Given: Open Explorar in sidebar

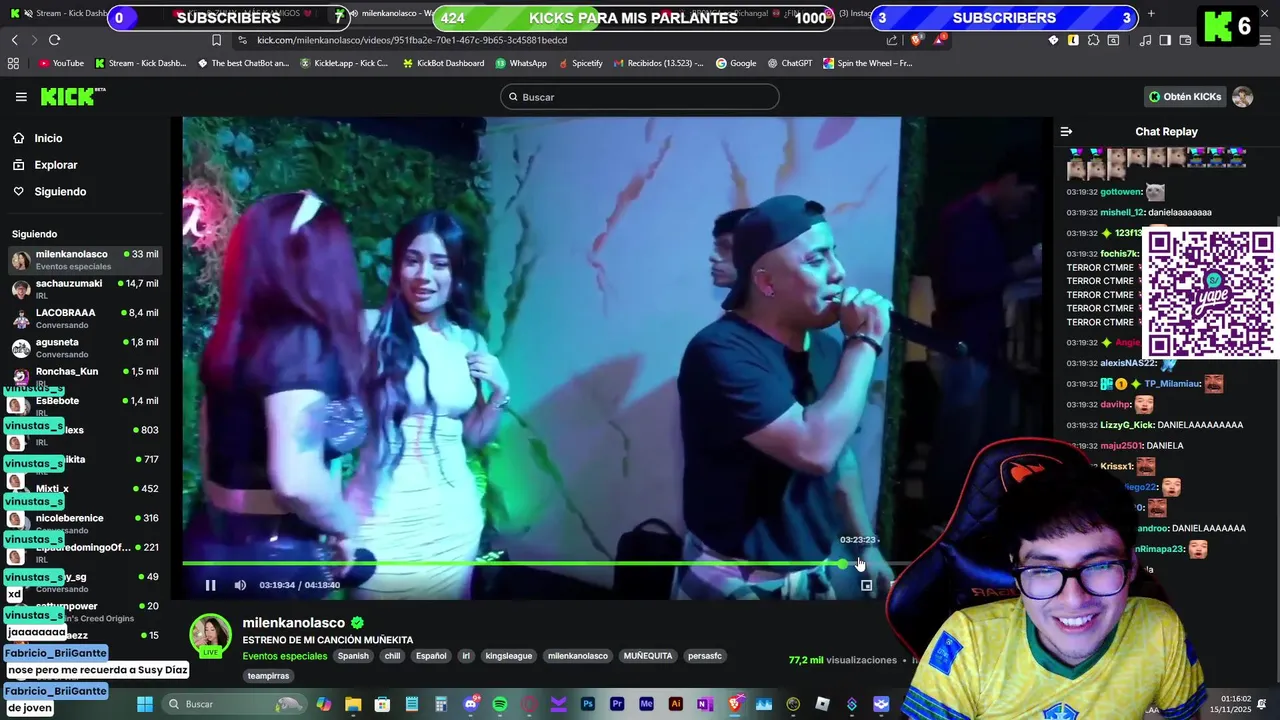Looking at the screenshot, I should click(x=44, y=165).
